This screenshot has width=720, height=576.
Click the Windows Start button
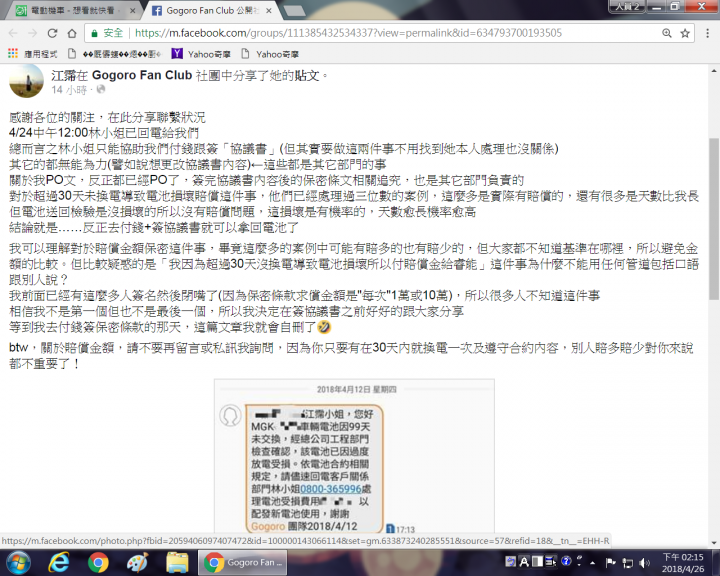[x=18, y=562]
